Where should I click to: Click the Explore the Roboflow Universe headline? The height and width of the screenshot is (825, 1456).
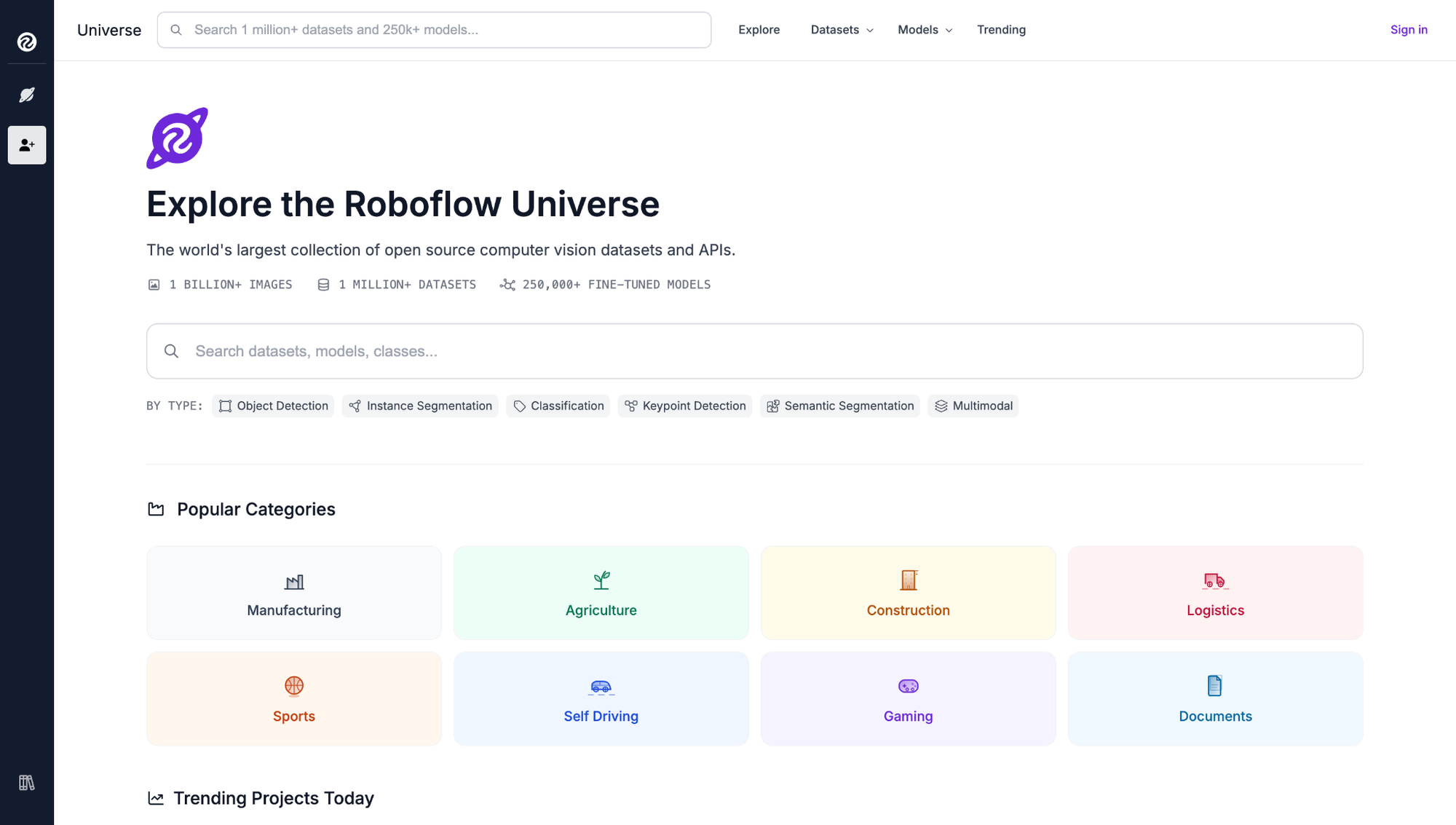click(403, 204)
